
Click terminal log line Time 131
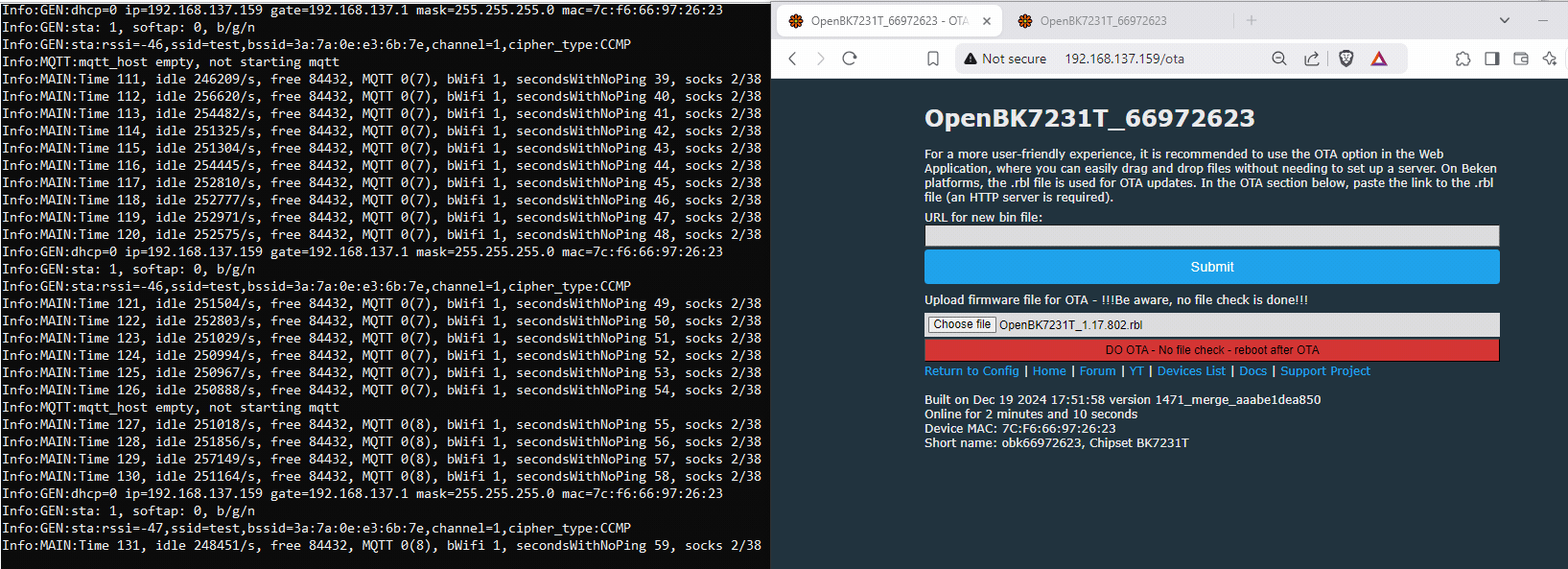point(382,545)
